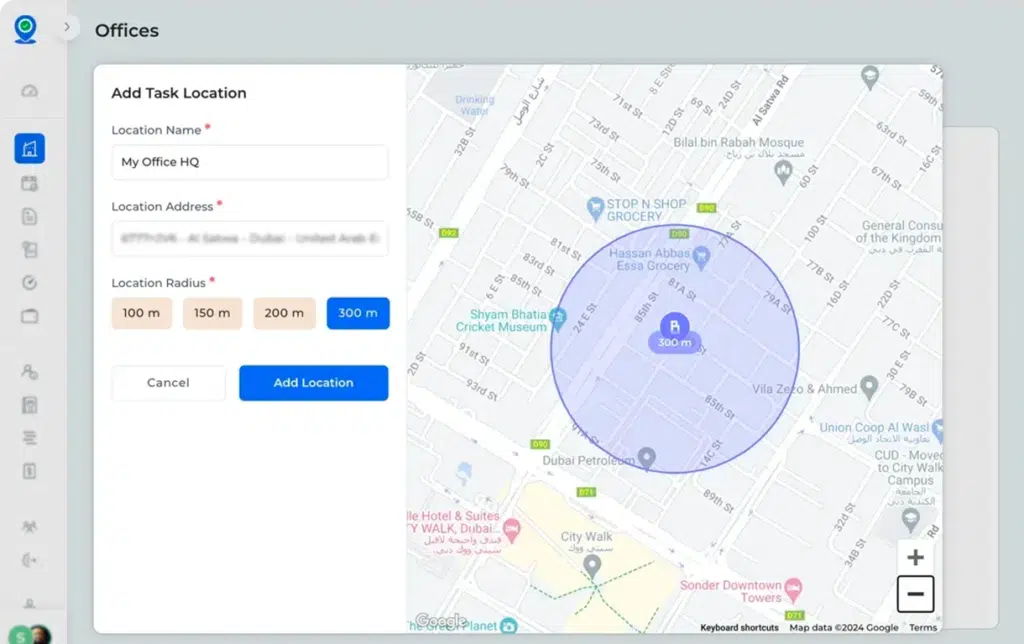Click the app logo in the sidebar

[x=25, y=29]
